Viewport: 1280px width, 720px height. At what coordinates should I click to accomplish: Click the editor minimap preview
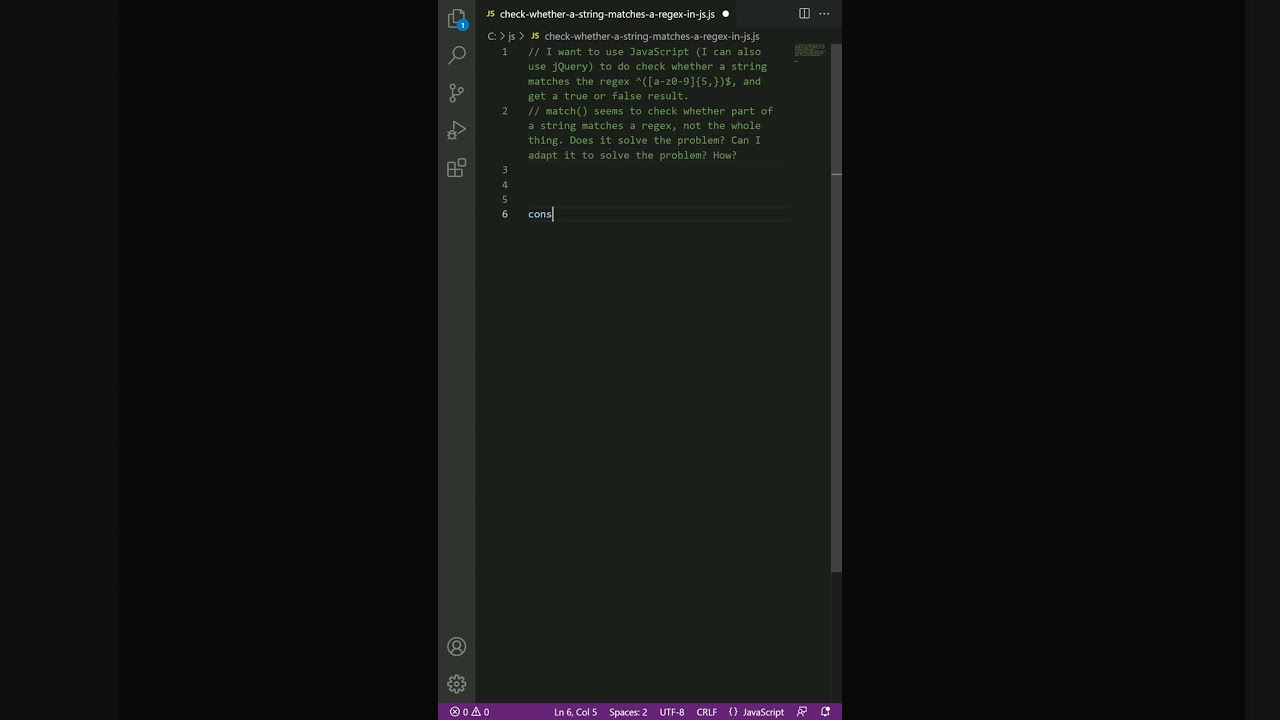(810, 52)
